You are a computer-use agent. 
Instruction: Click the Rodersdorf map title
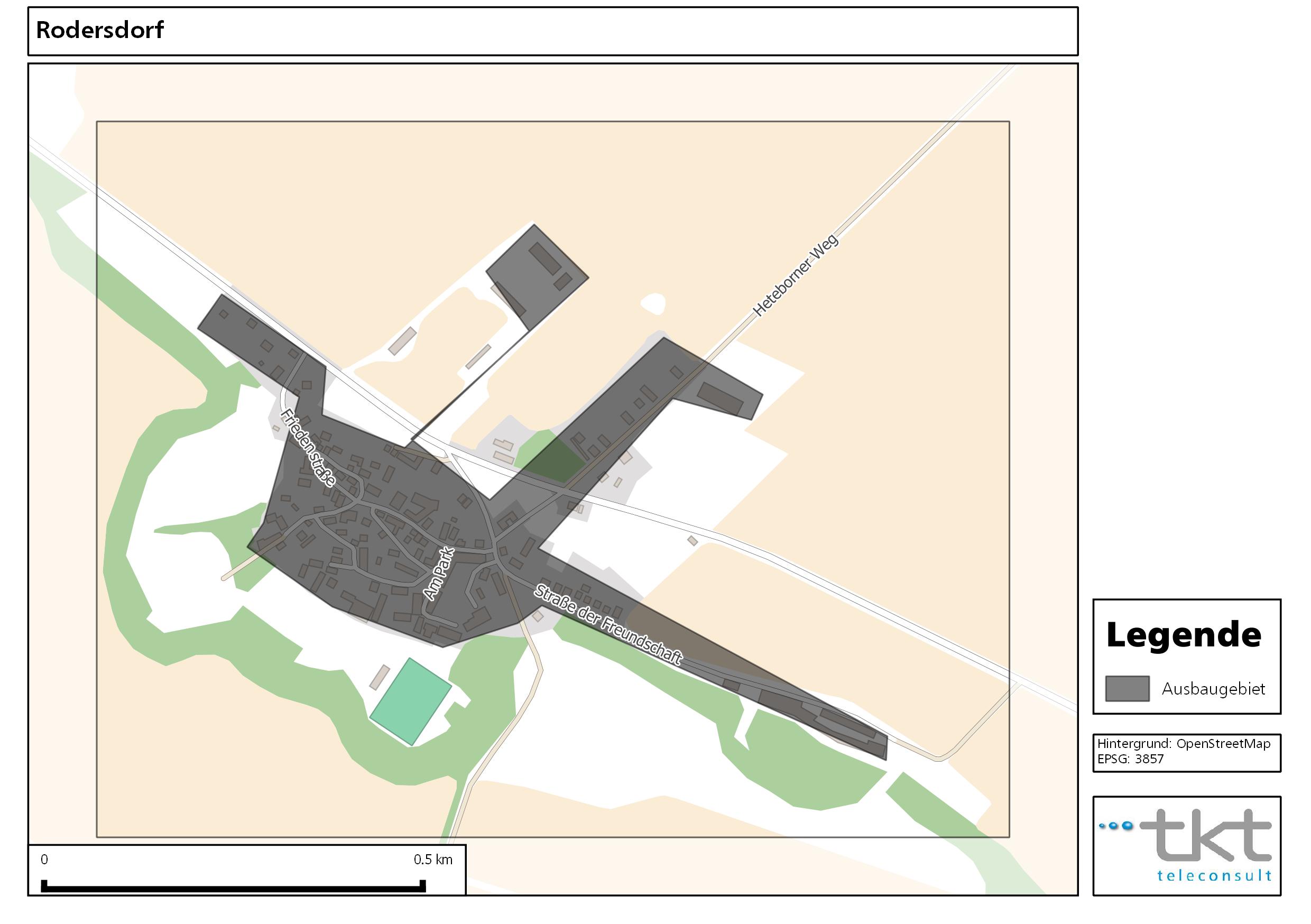point(100,30)
